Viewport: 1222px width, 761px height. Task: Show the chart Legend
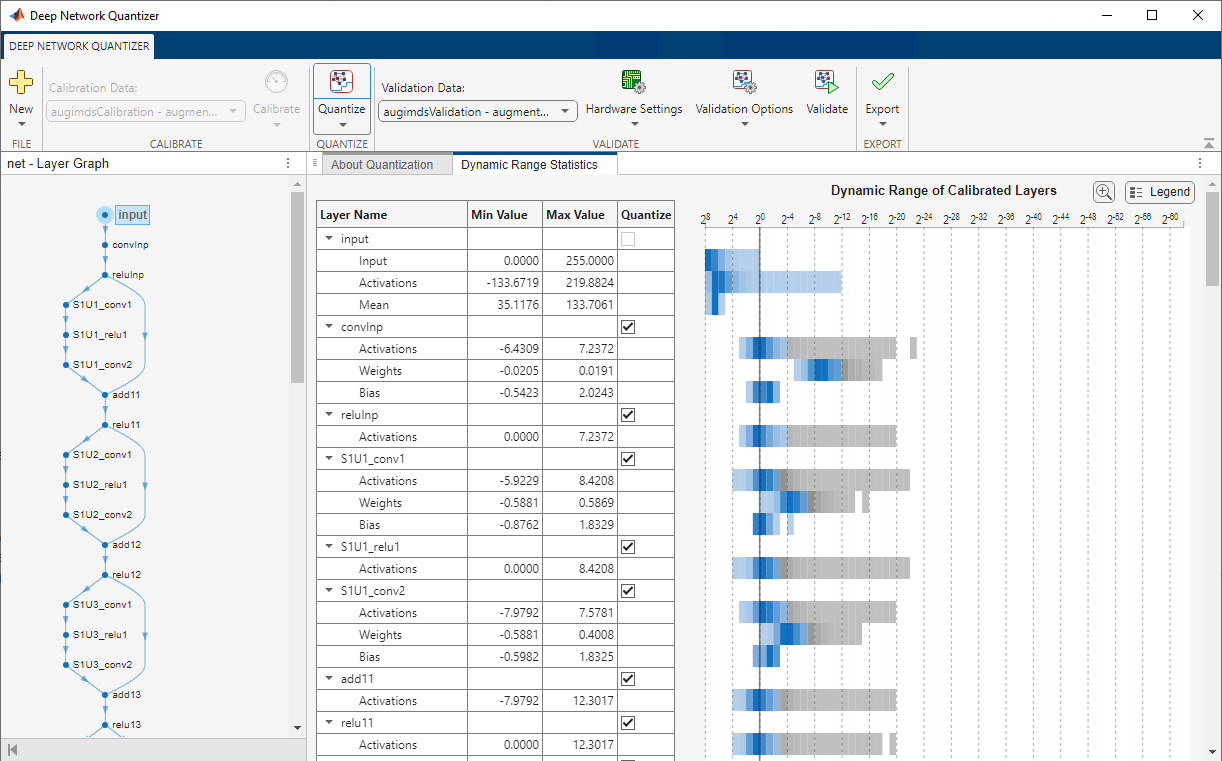1159,192
